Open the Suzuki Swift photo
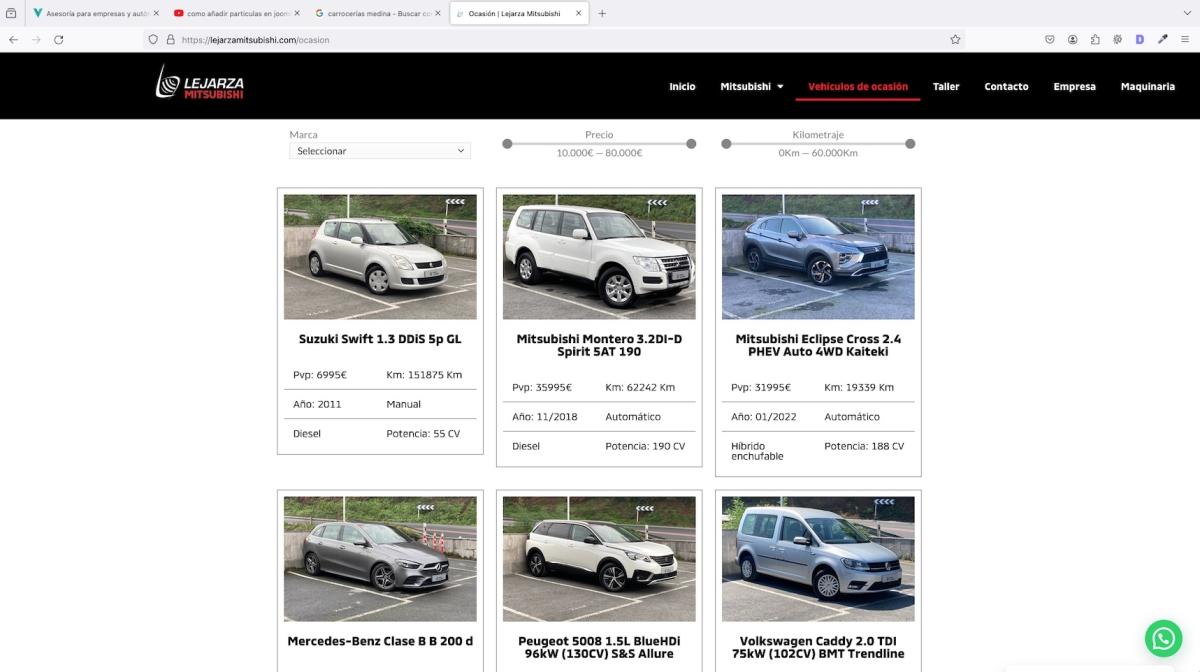 click(380, 257)
